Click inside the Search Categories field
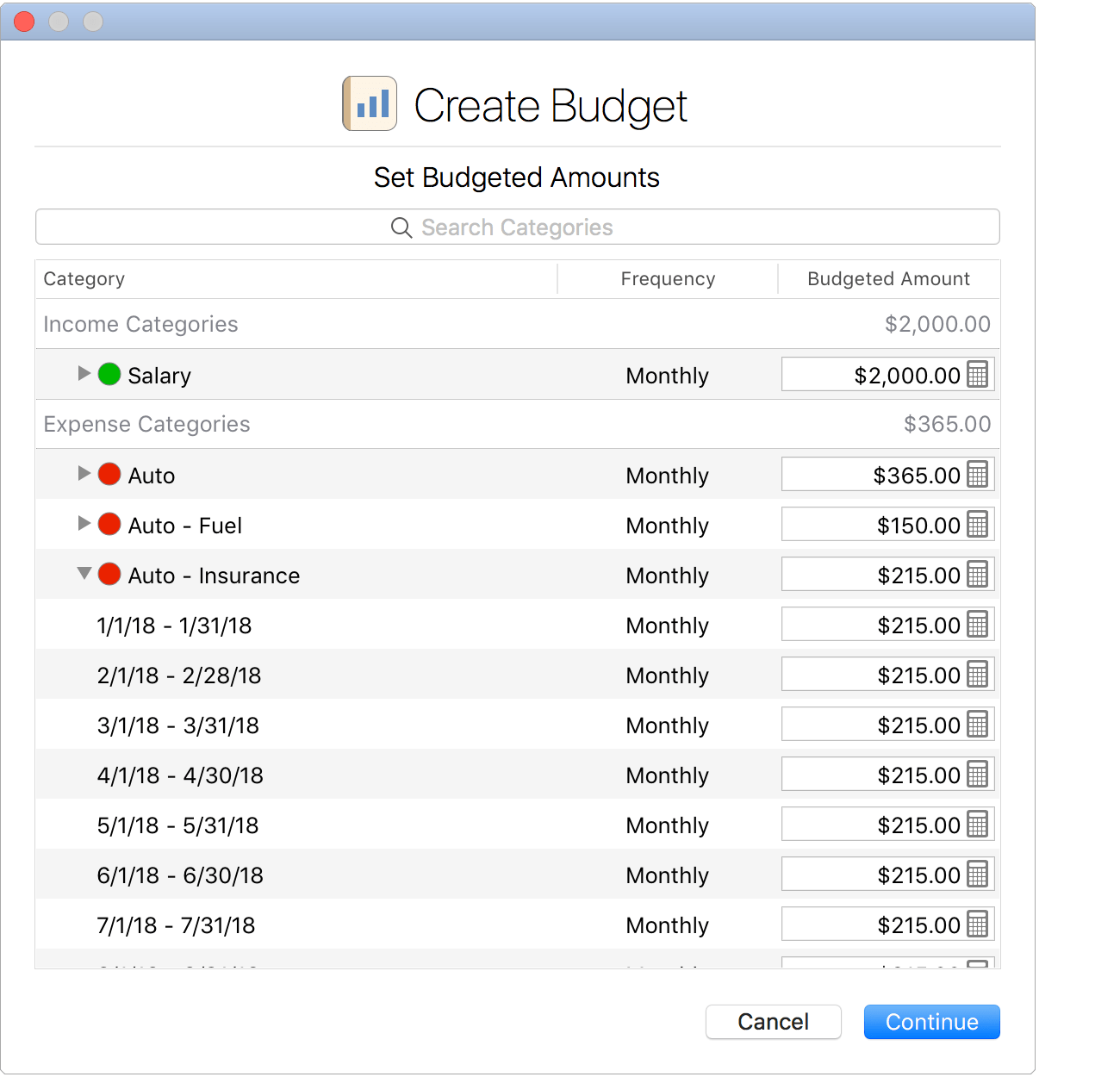 coord(517,227)
